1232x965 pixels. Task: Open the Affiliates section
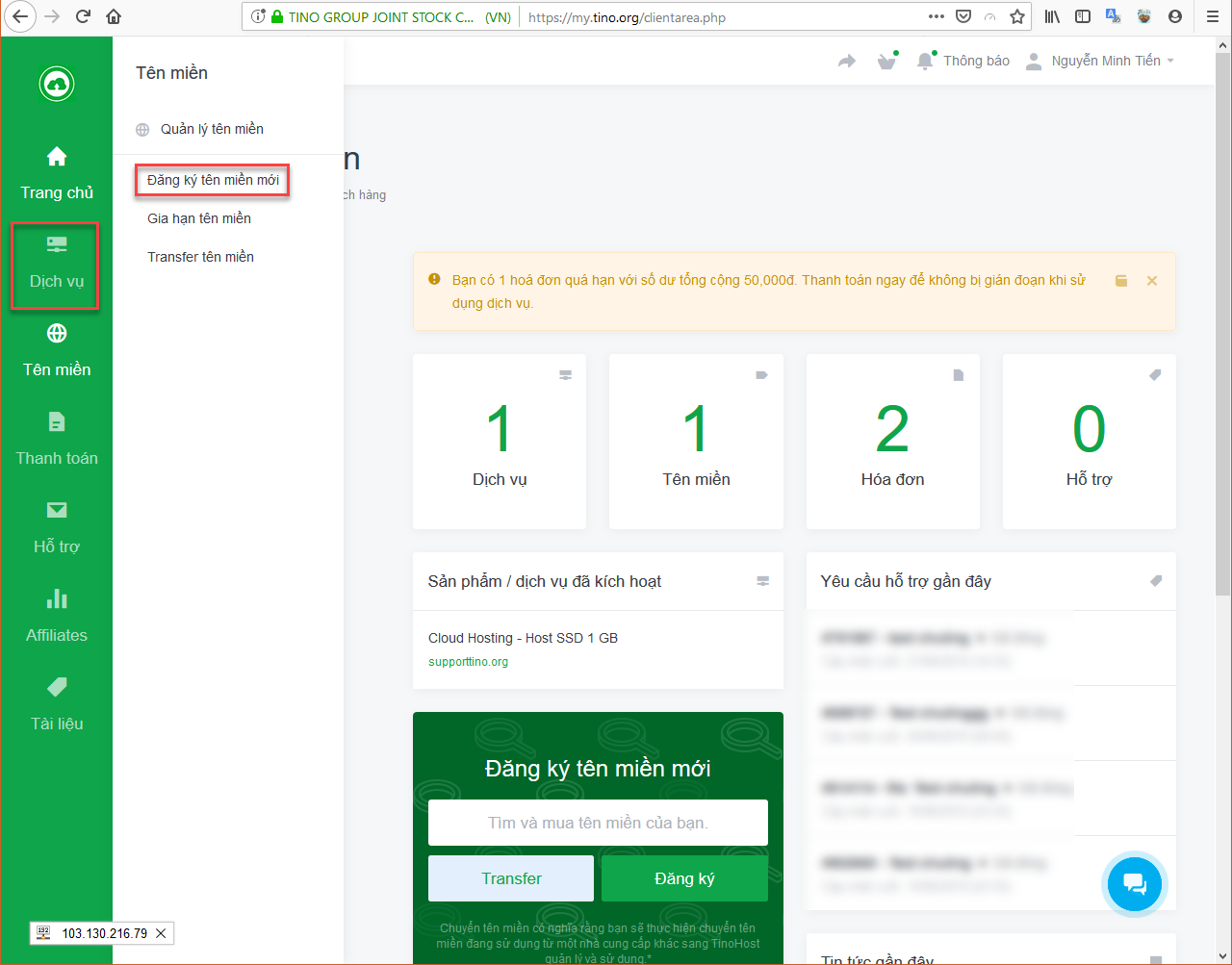click(57, 617)
